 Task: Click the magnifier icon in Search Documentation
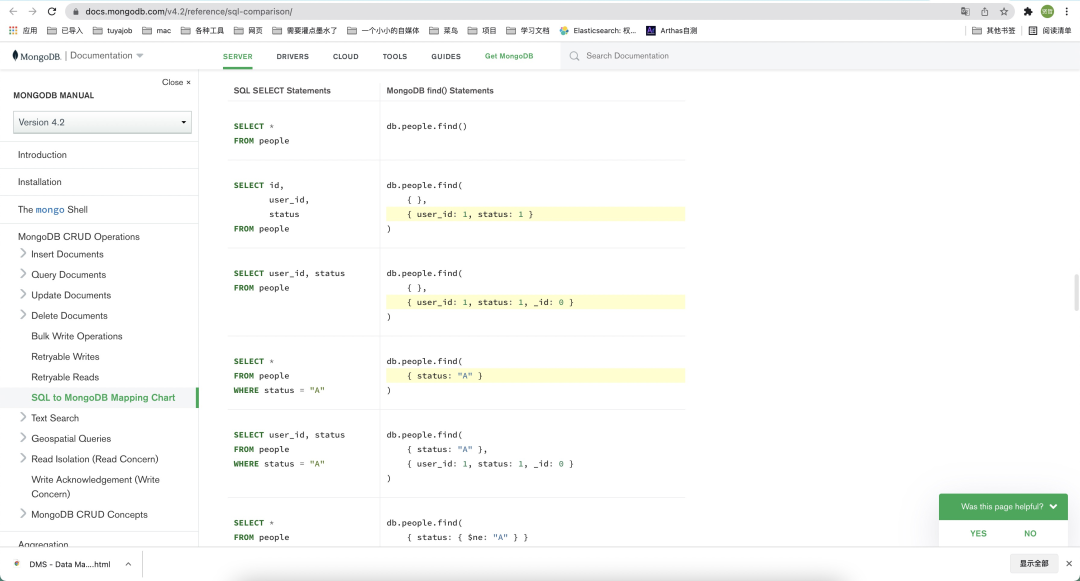[x=573, y=56]
